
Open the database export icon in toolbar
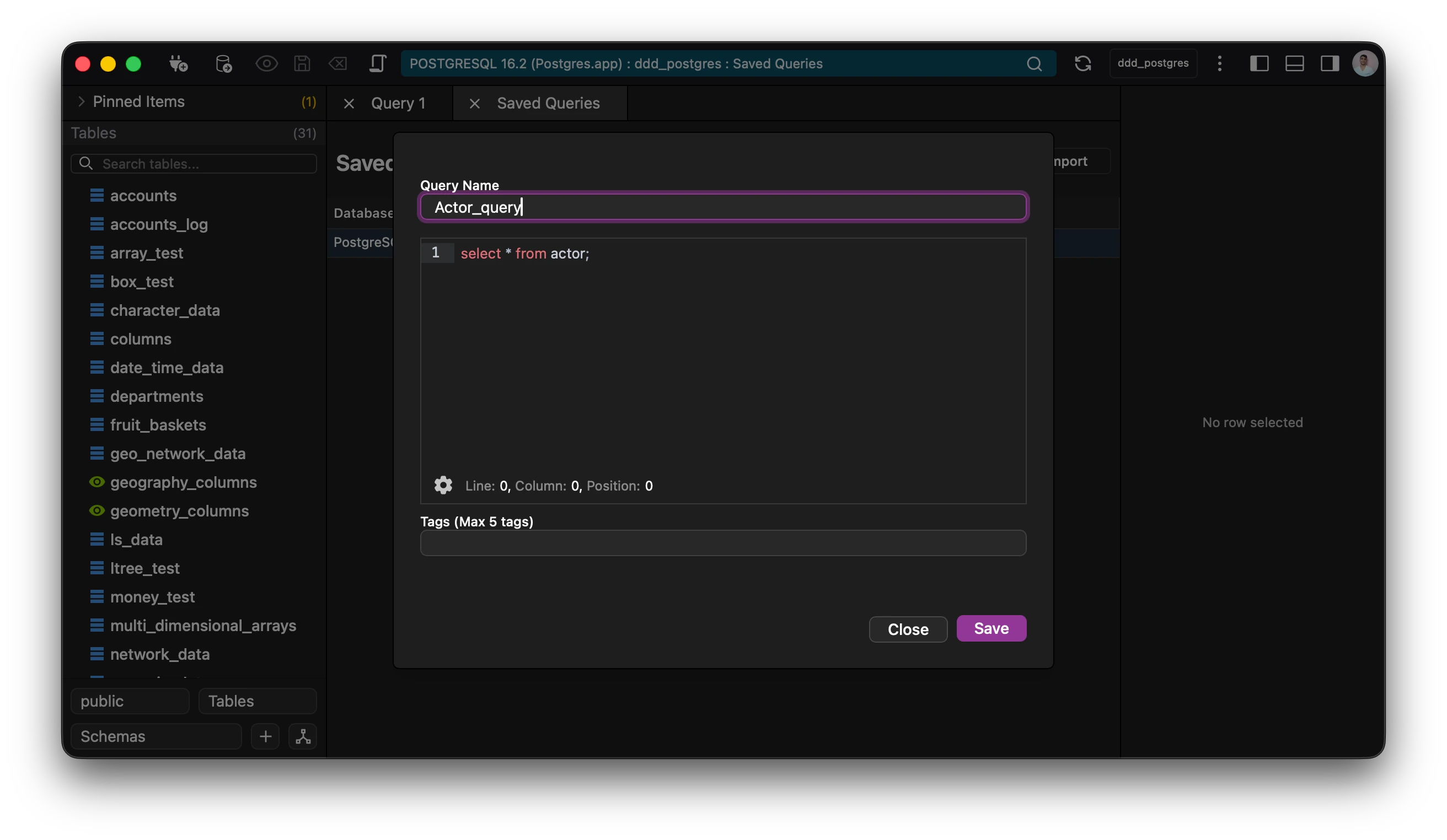click(x=223, y=64)
